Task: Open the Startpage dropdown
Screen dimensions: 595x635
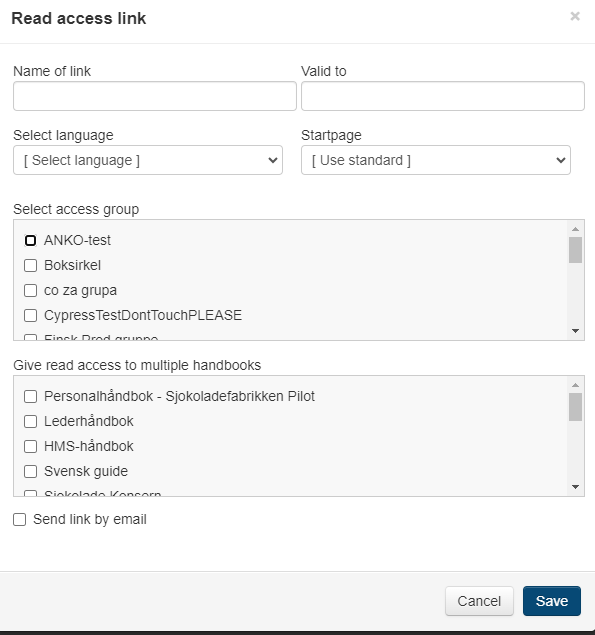Action: tap(436, 160)
